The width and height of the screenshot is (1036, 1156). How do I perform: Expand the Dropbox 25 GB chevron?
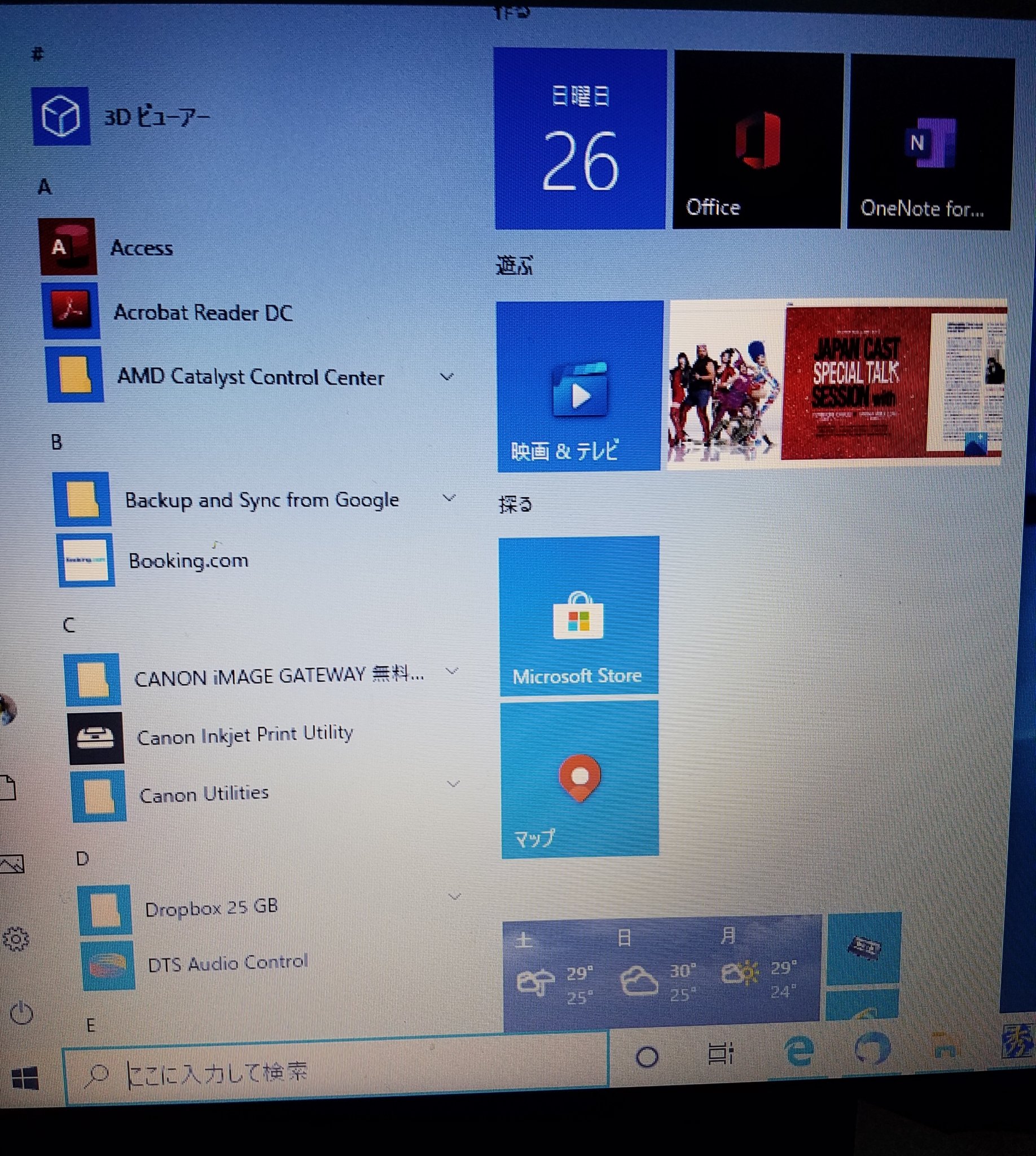455,896
